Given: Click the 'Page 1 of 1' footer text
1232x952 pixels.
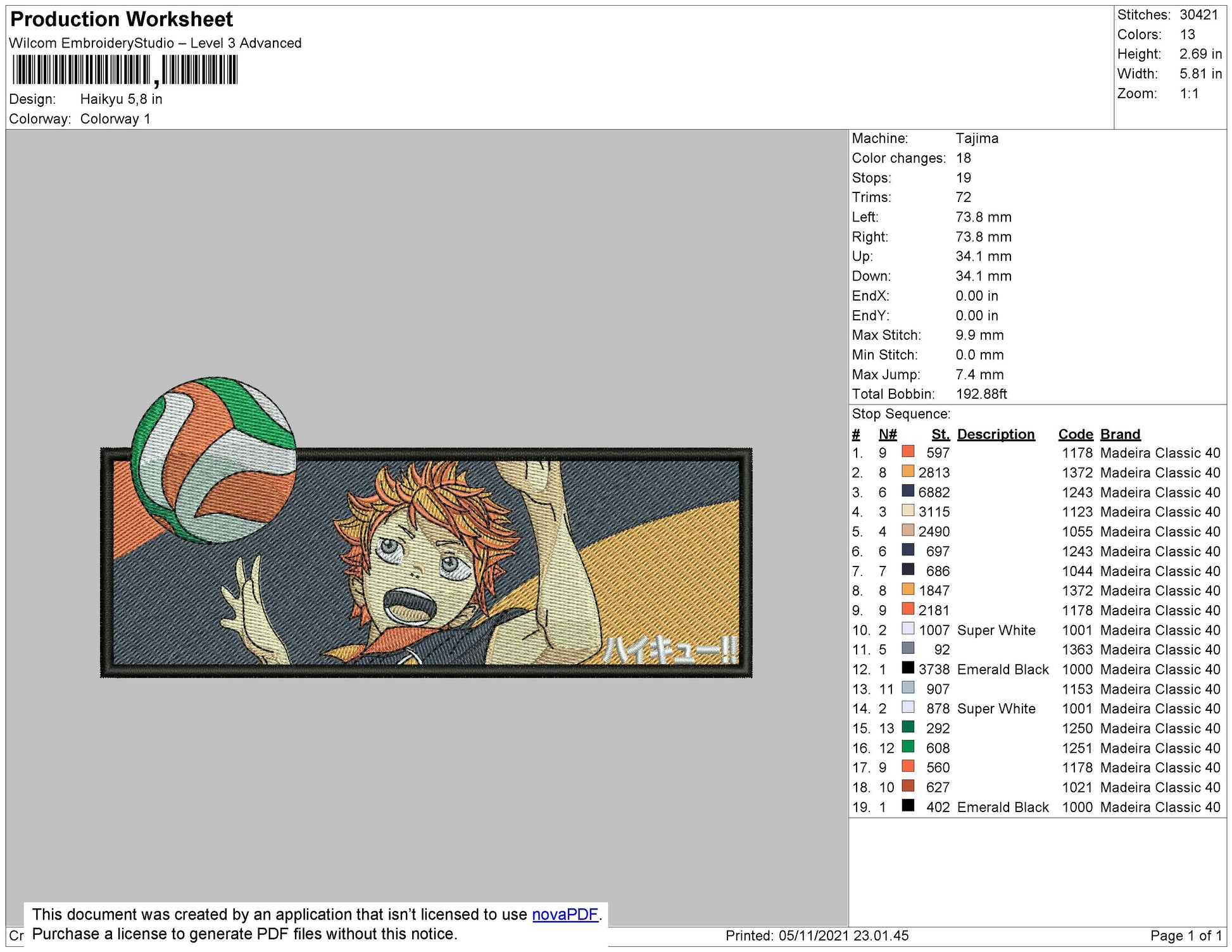Looking at the screenshot, I should click(x=1186, y=936).
